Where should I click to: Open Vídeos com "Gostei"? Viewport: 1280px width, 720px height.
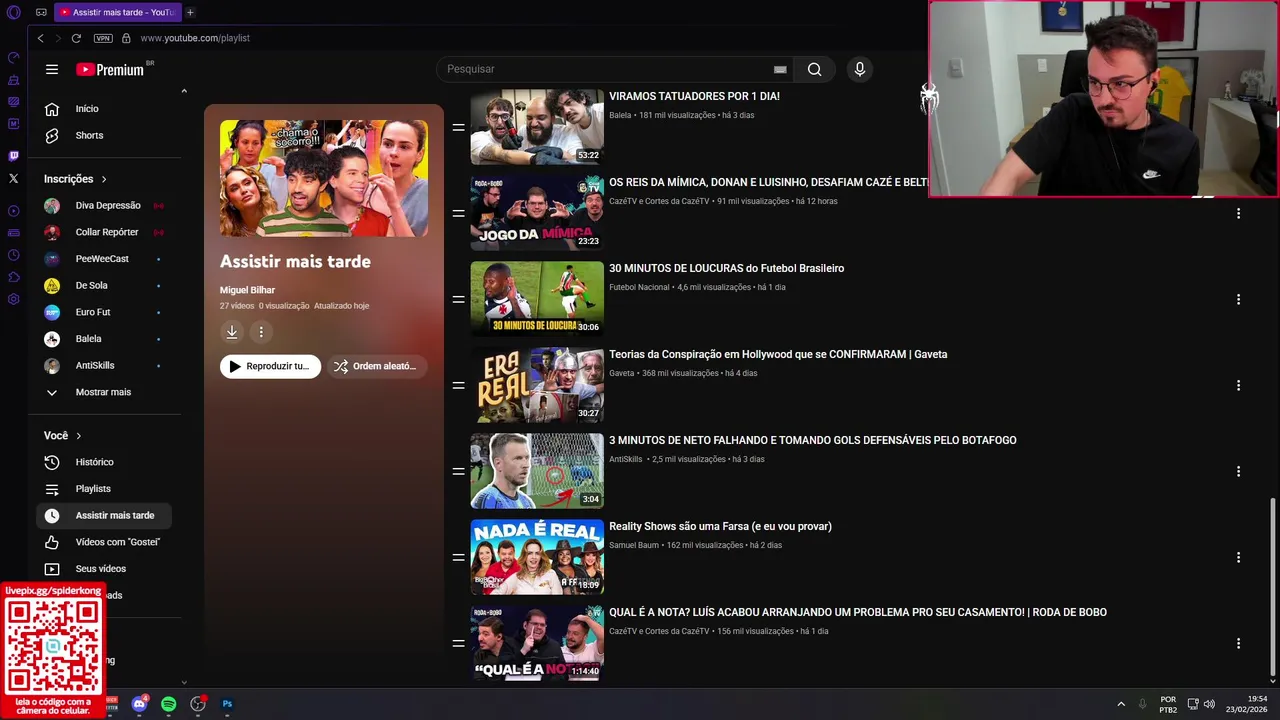[104, 542]
